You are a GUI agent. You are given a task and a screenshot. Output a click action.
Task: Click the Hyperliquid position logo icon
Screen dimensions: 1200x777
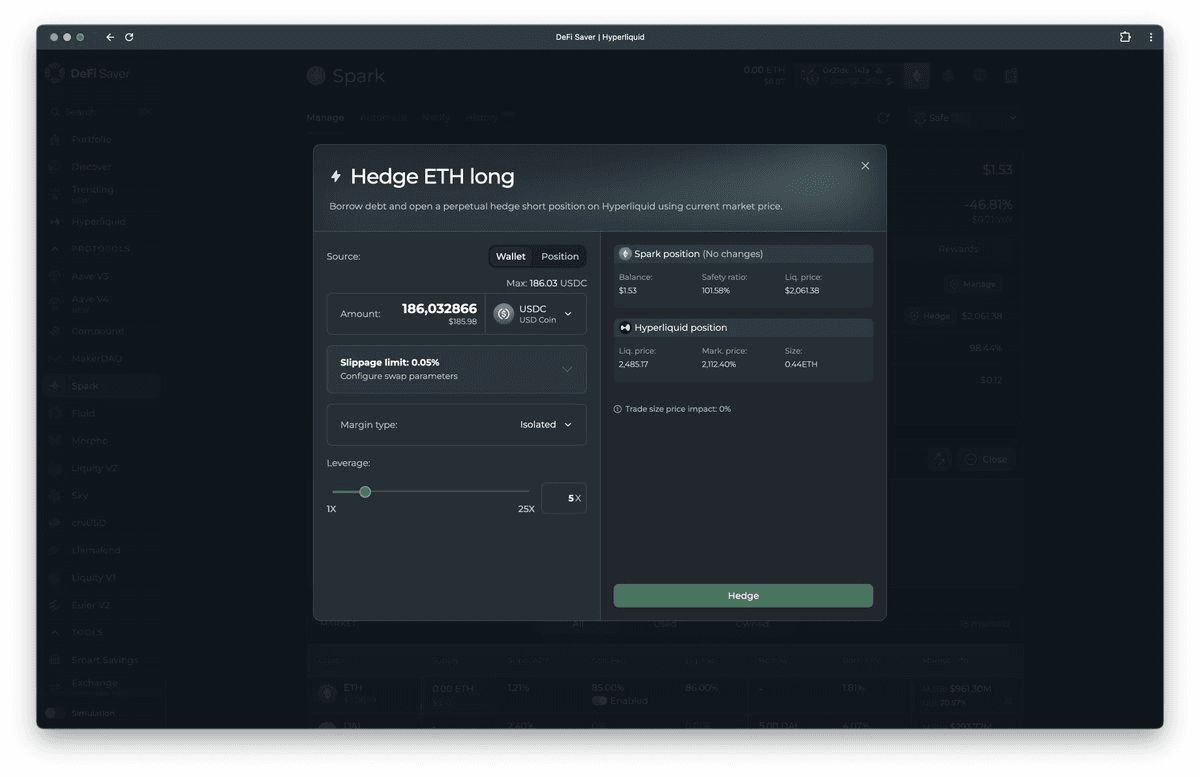pyautogui.click(x=625, y=327)
